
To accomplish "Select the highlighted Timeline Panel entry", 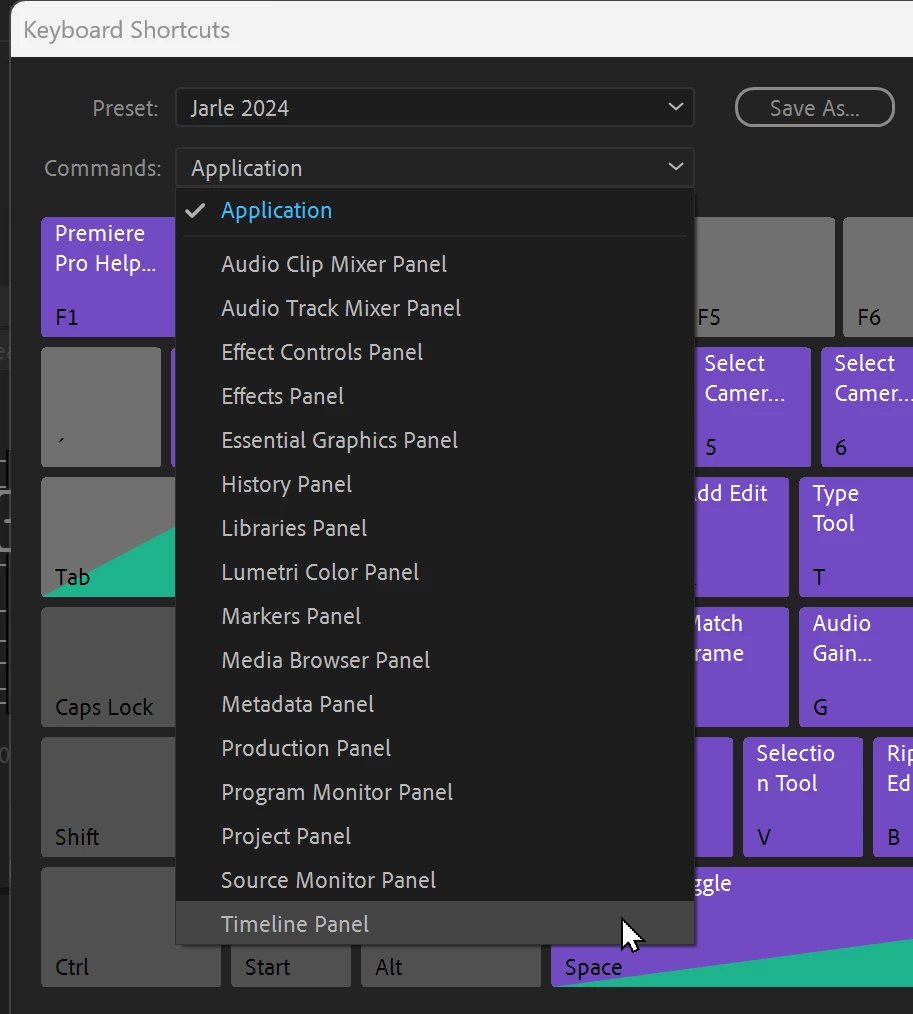I will pos(435,923).
